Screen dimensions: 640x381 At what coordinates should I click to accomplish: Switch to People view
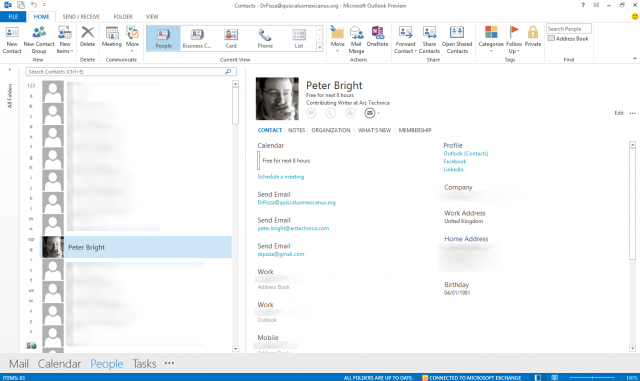163,38
